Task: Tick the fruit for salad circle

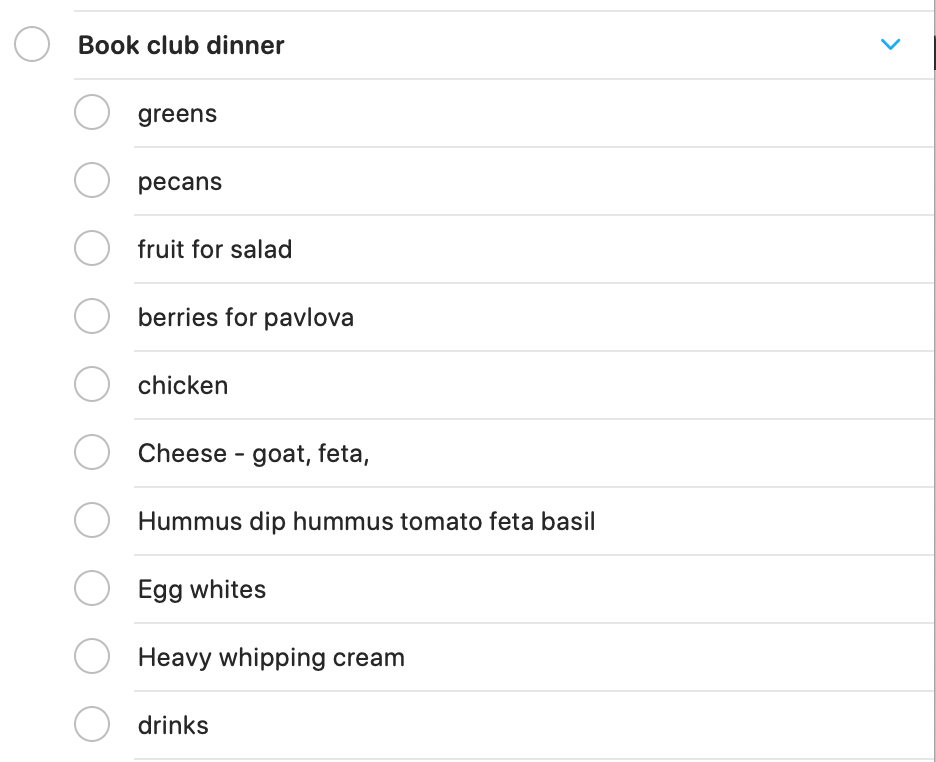Action: point(92,249)
